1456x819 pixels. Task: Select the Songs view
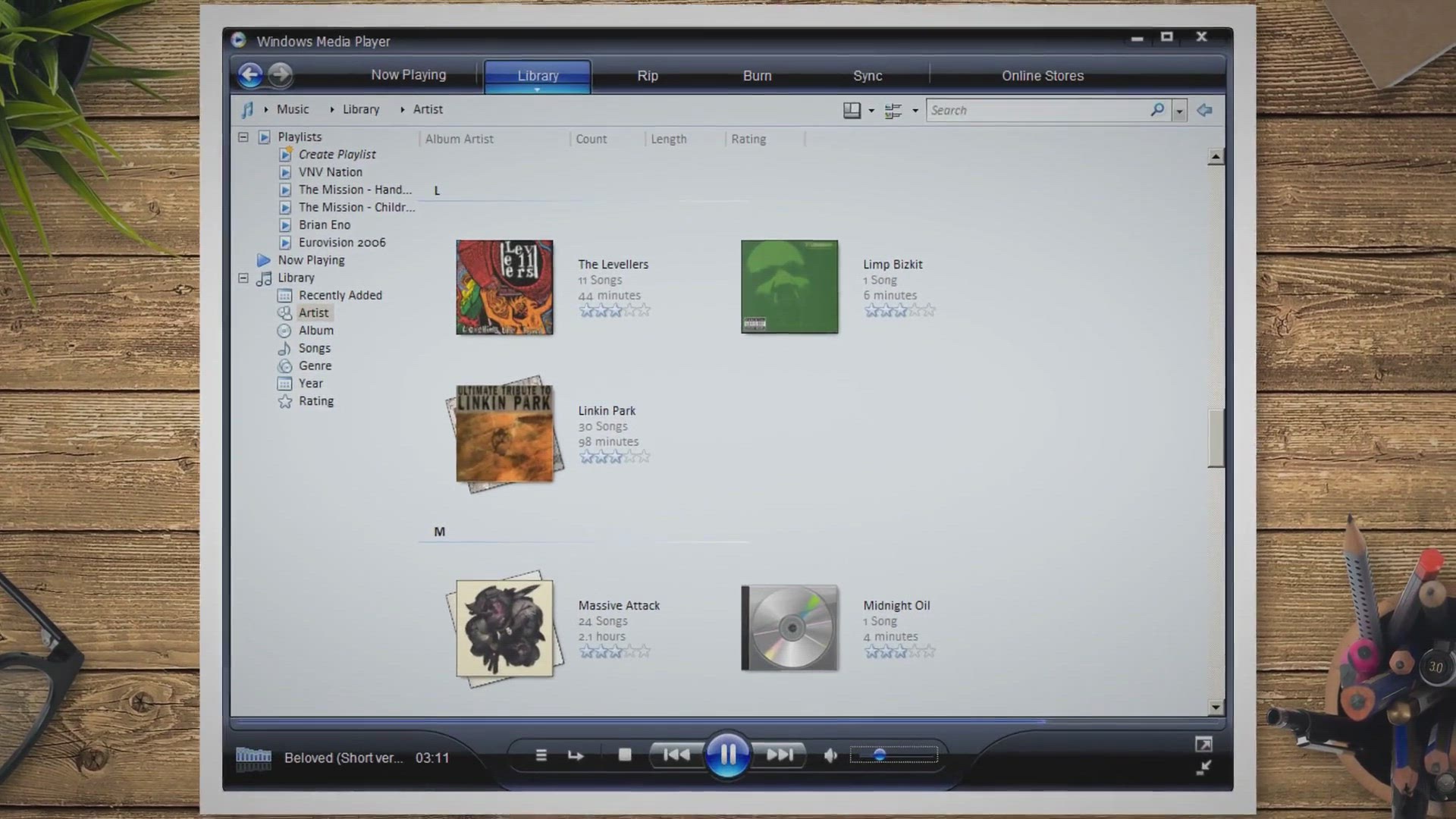pos(314,348)
